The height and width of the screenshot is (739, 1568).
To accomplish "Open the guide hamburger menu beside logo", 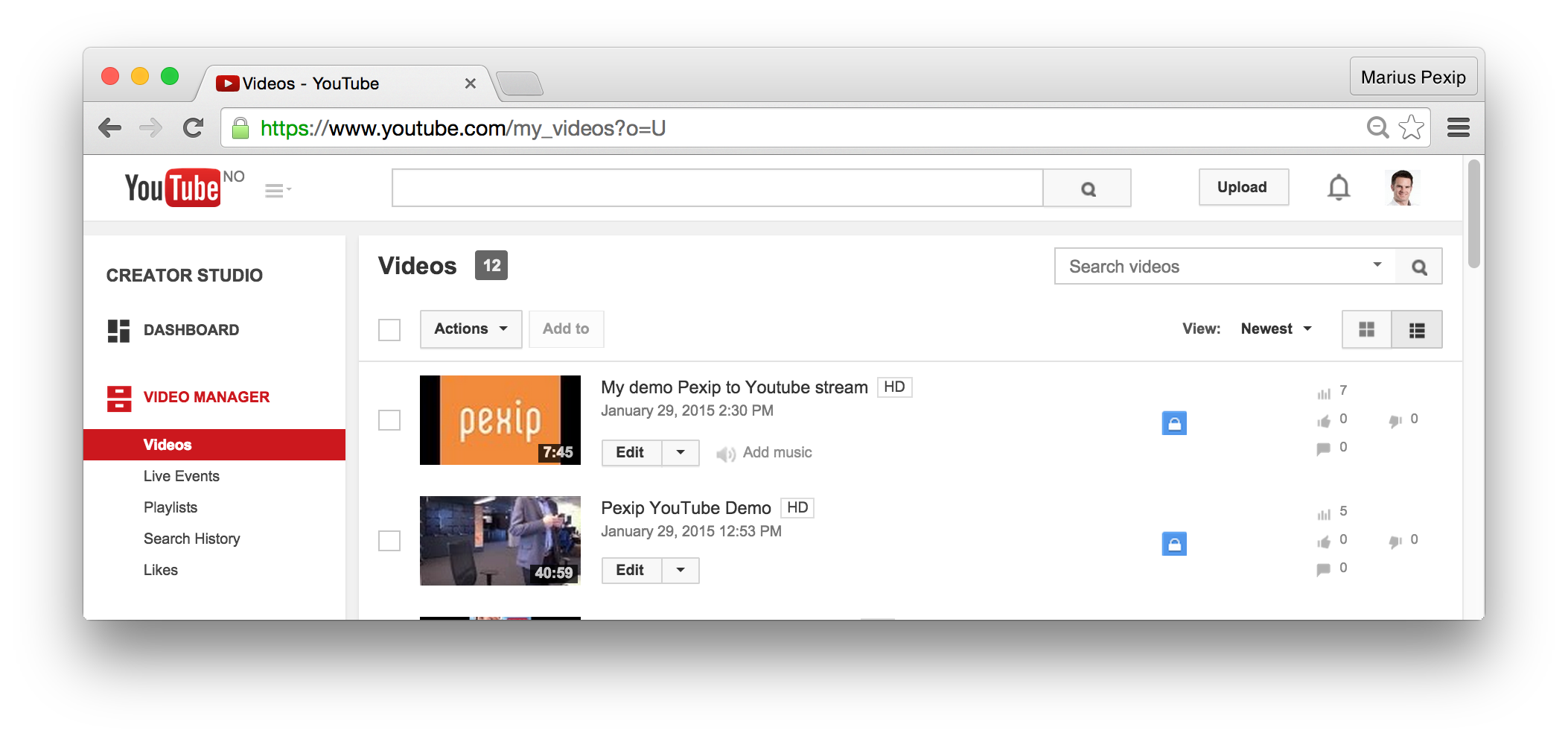I will click(277, 191).
